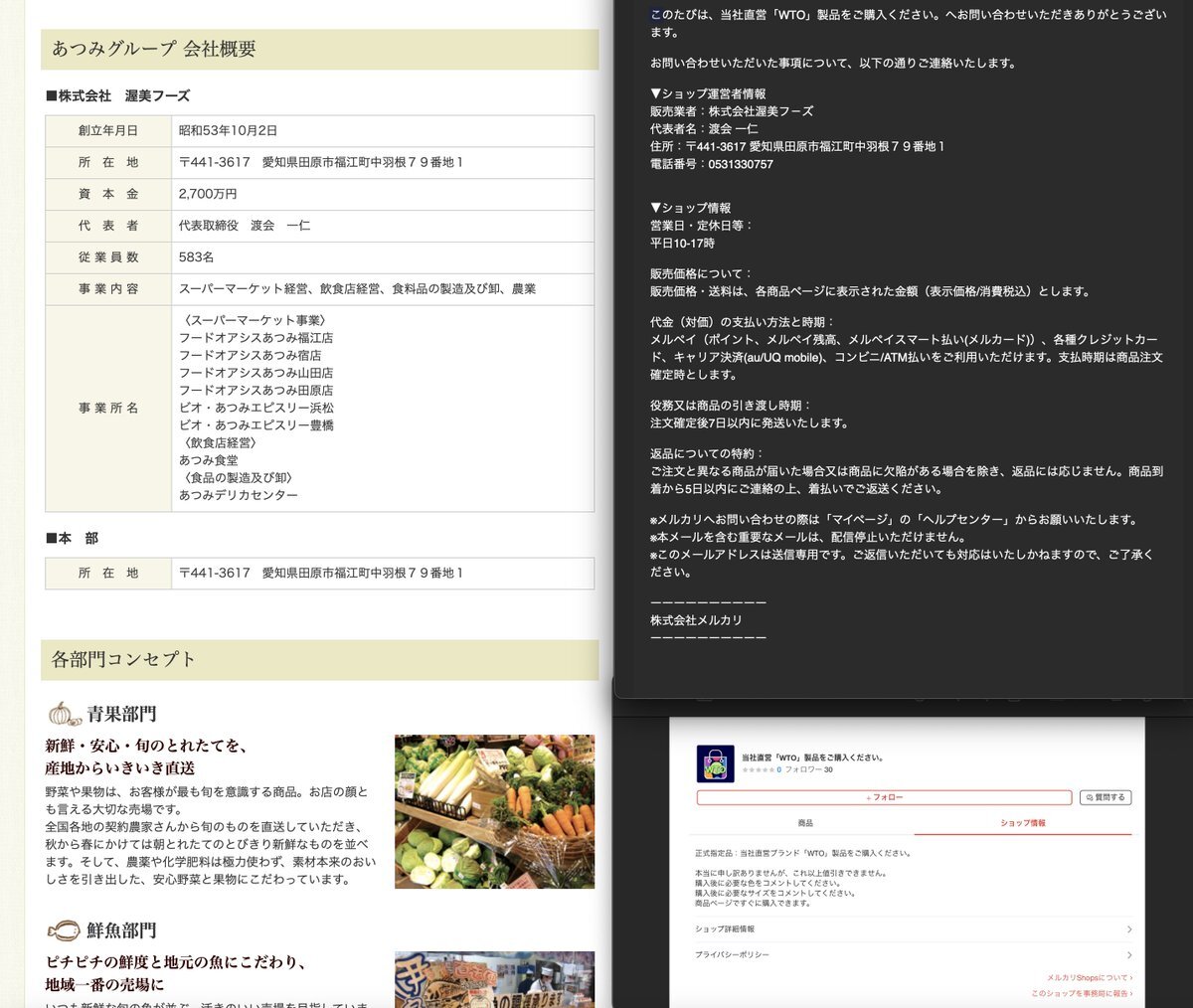1193x1008 pixels.
Task: Open the プライバシーポリシー row
Action: click(914, 954)
